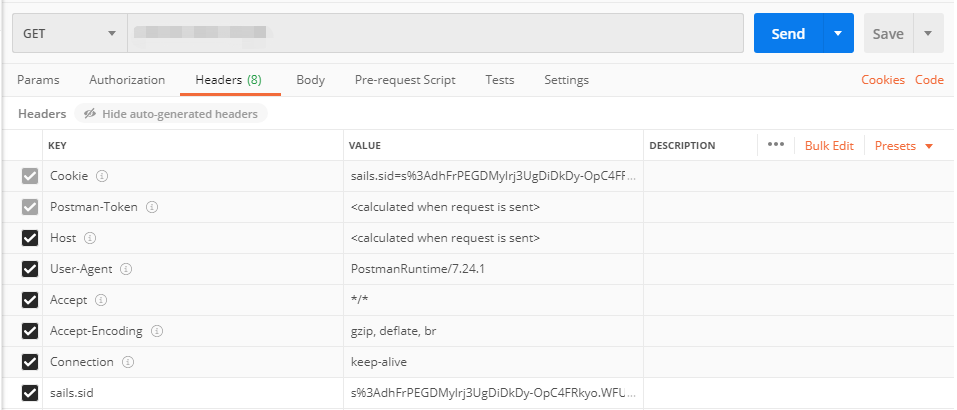Click the Bulk Edit link

point(829,146)
